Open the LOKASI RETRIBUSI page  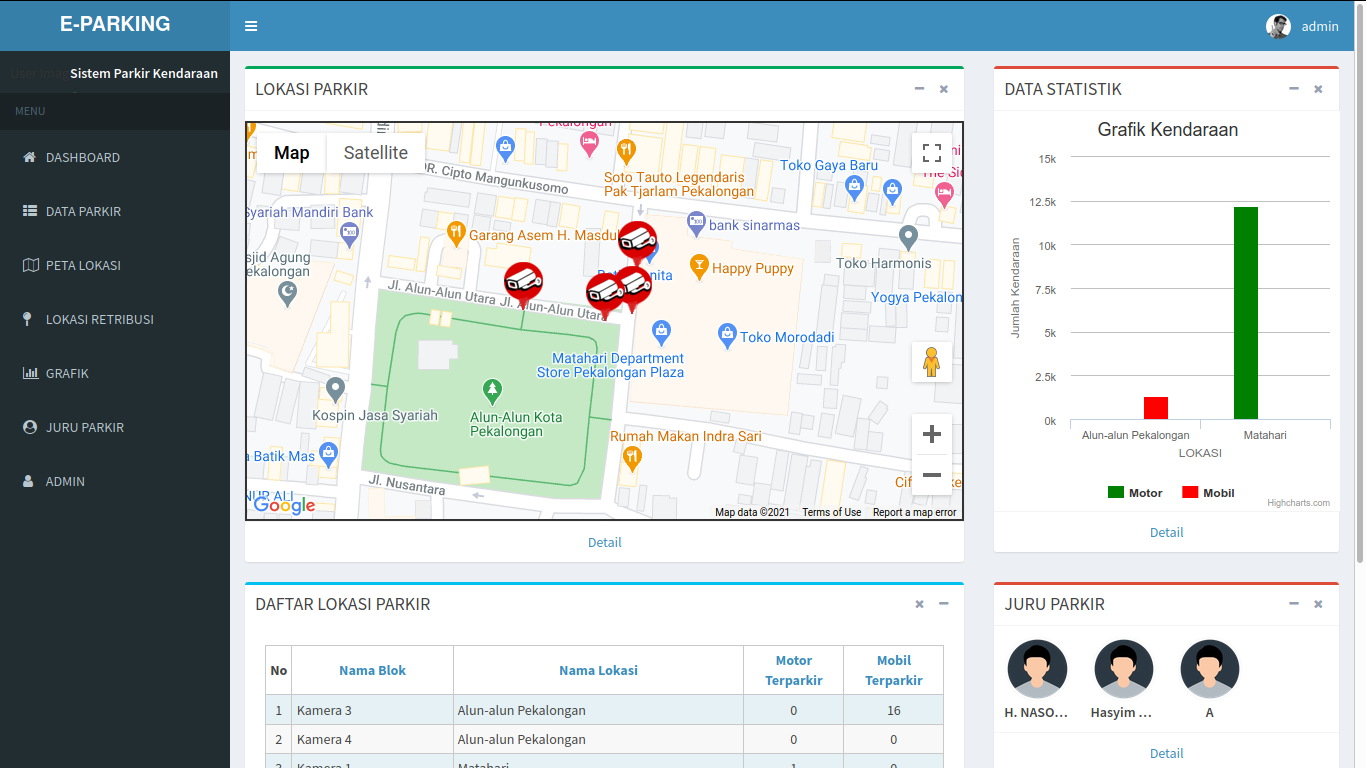(115, 319)
